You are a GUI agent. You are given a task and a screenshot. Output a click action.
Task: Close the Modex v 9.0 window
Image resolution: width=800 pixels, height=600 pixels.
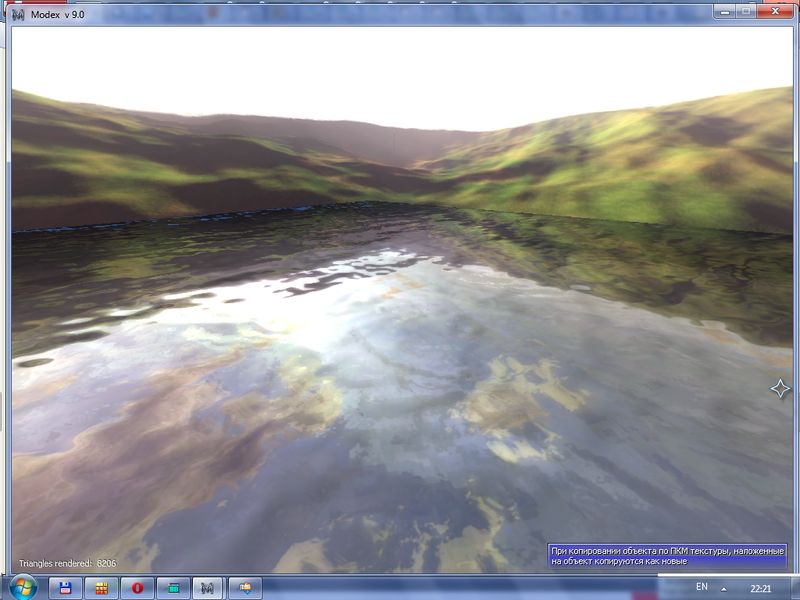[x=775, y=11]
